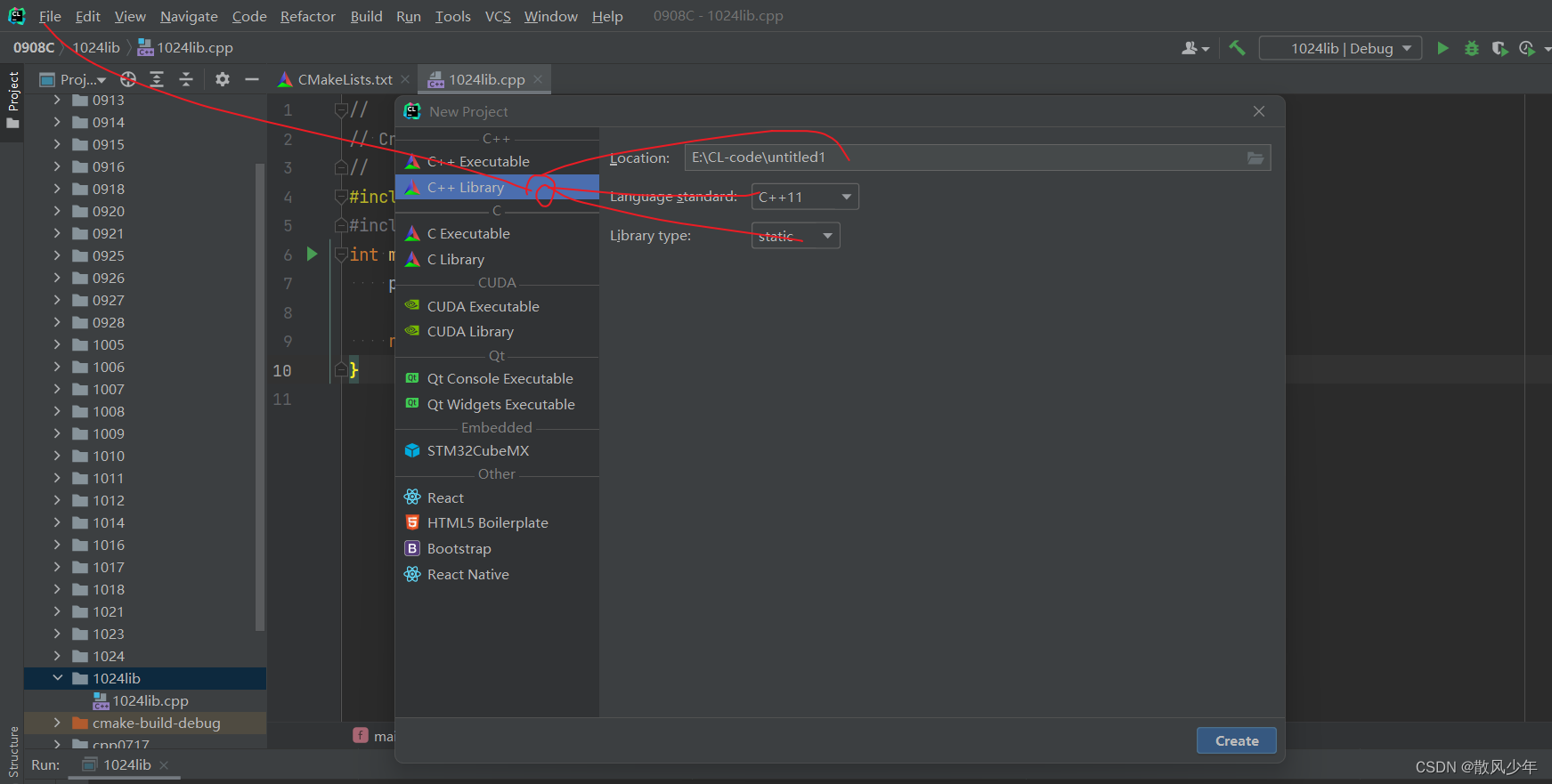The height and width of the screenshot is (784, 1552).
Task: Open the profiler run icon
Action: (1527, 48)
